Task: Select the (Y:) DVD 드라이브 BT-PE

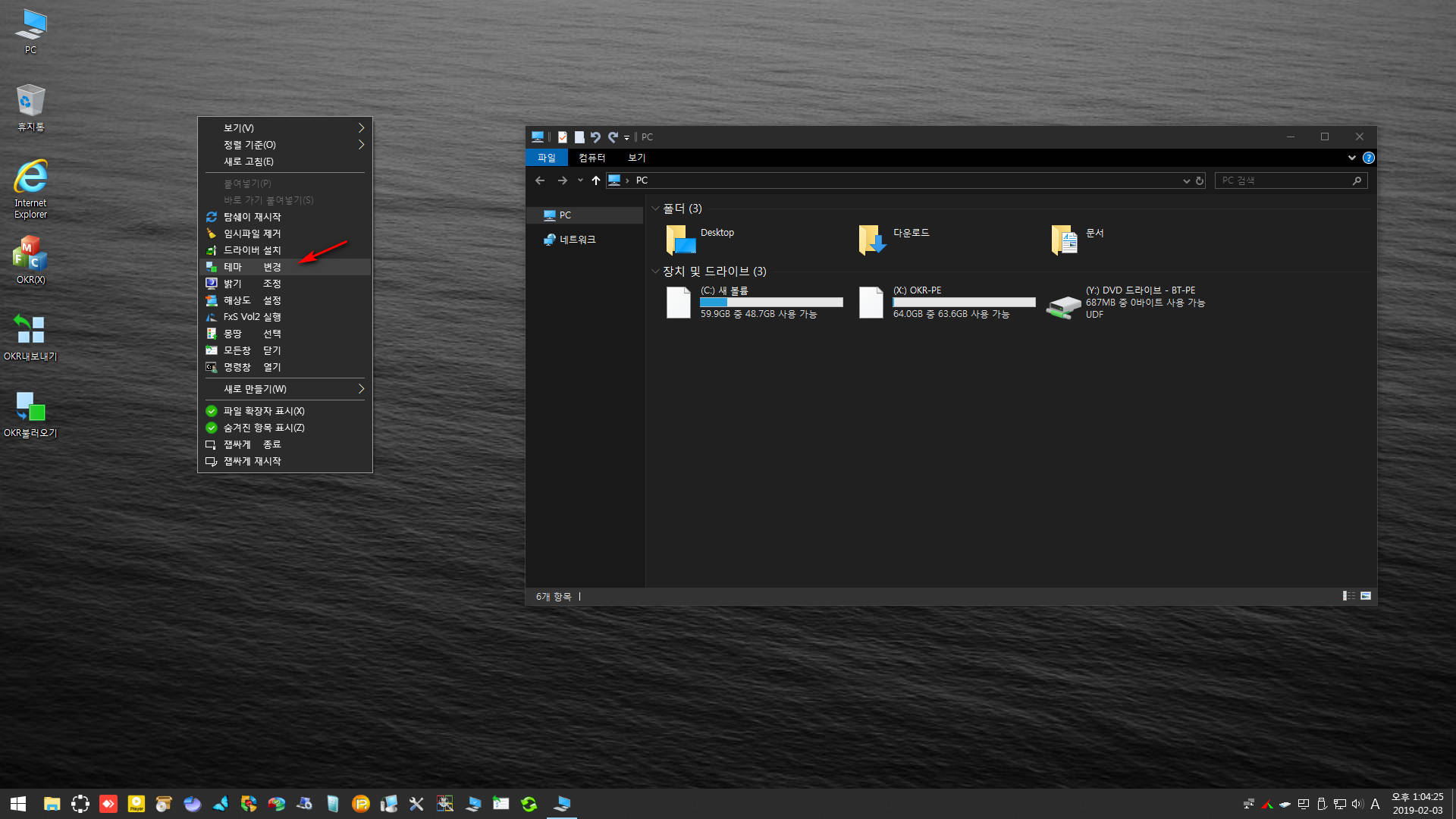Action: click(x=1125, y=303)
